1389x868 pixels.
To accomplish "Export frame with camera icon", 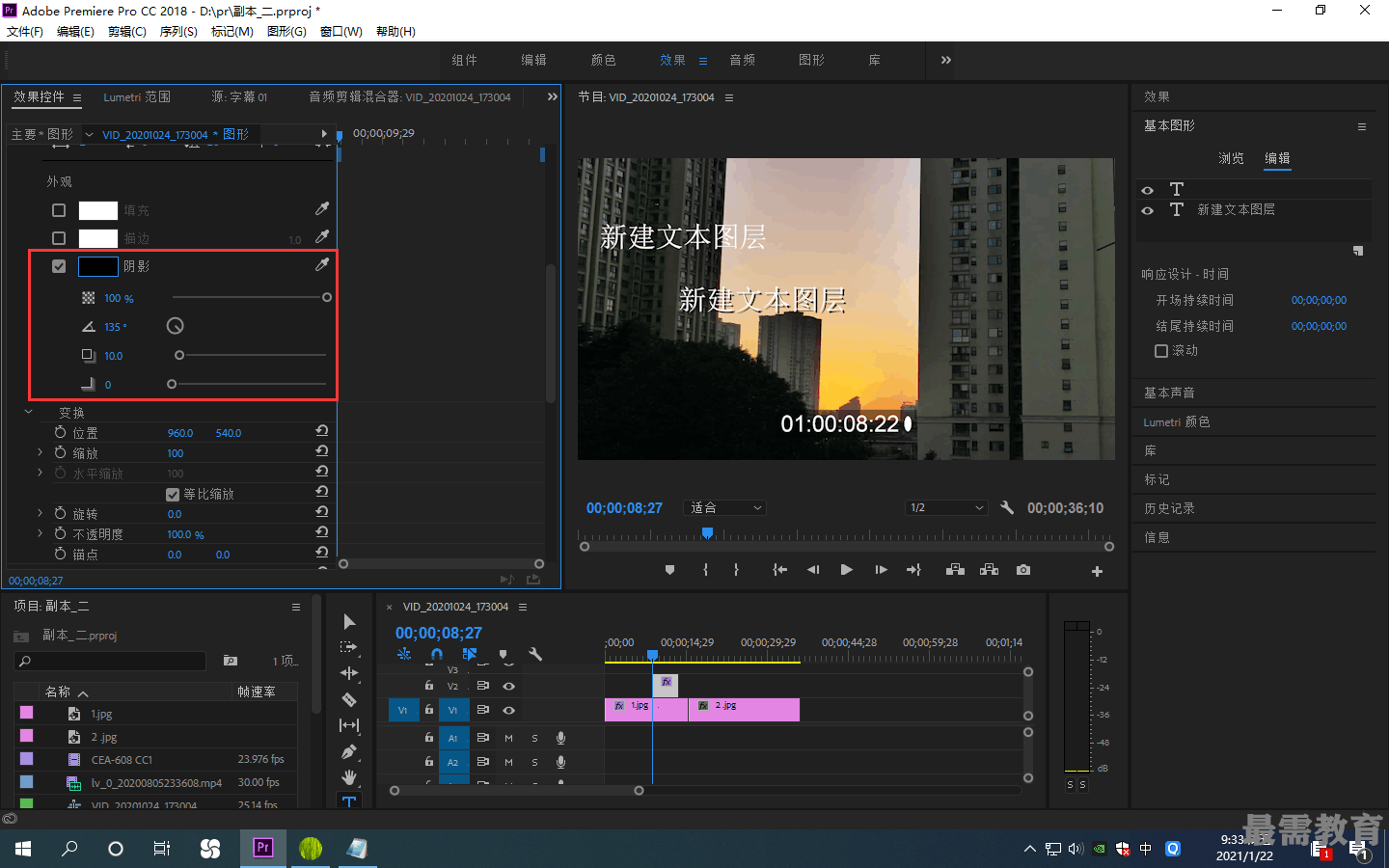I will tap(1022, 570).
